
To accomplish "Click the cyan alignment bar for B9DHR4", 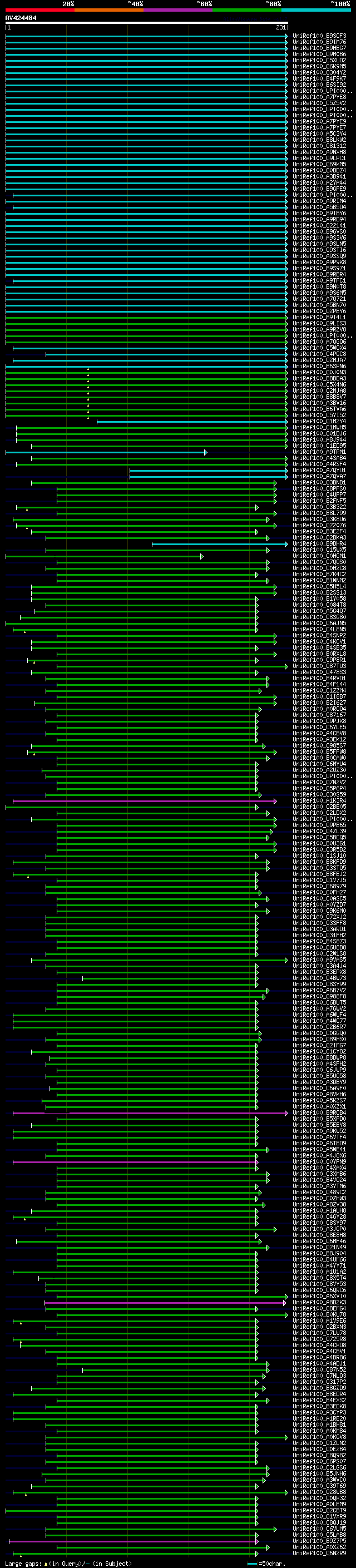I will coord(220,543).
